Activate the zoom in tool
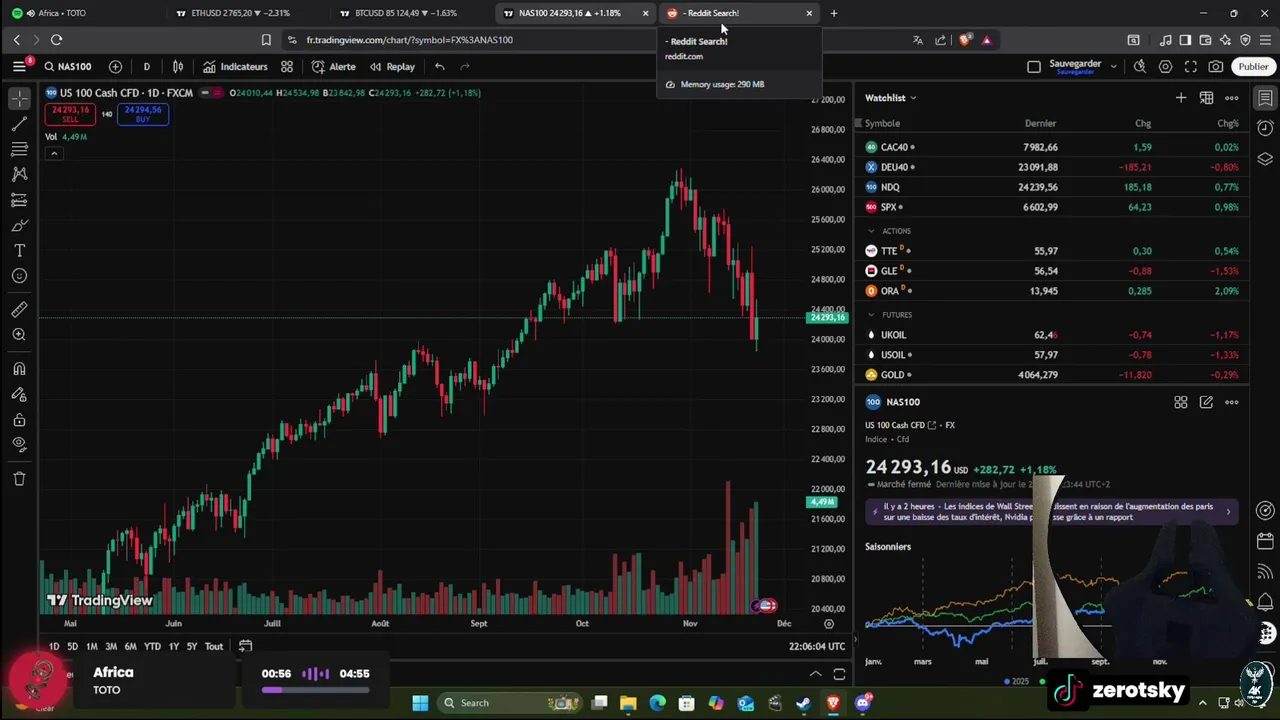This screenshot has height=720, width=1280. point(19,335)
